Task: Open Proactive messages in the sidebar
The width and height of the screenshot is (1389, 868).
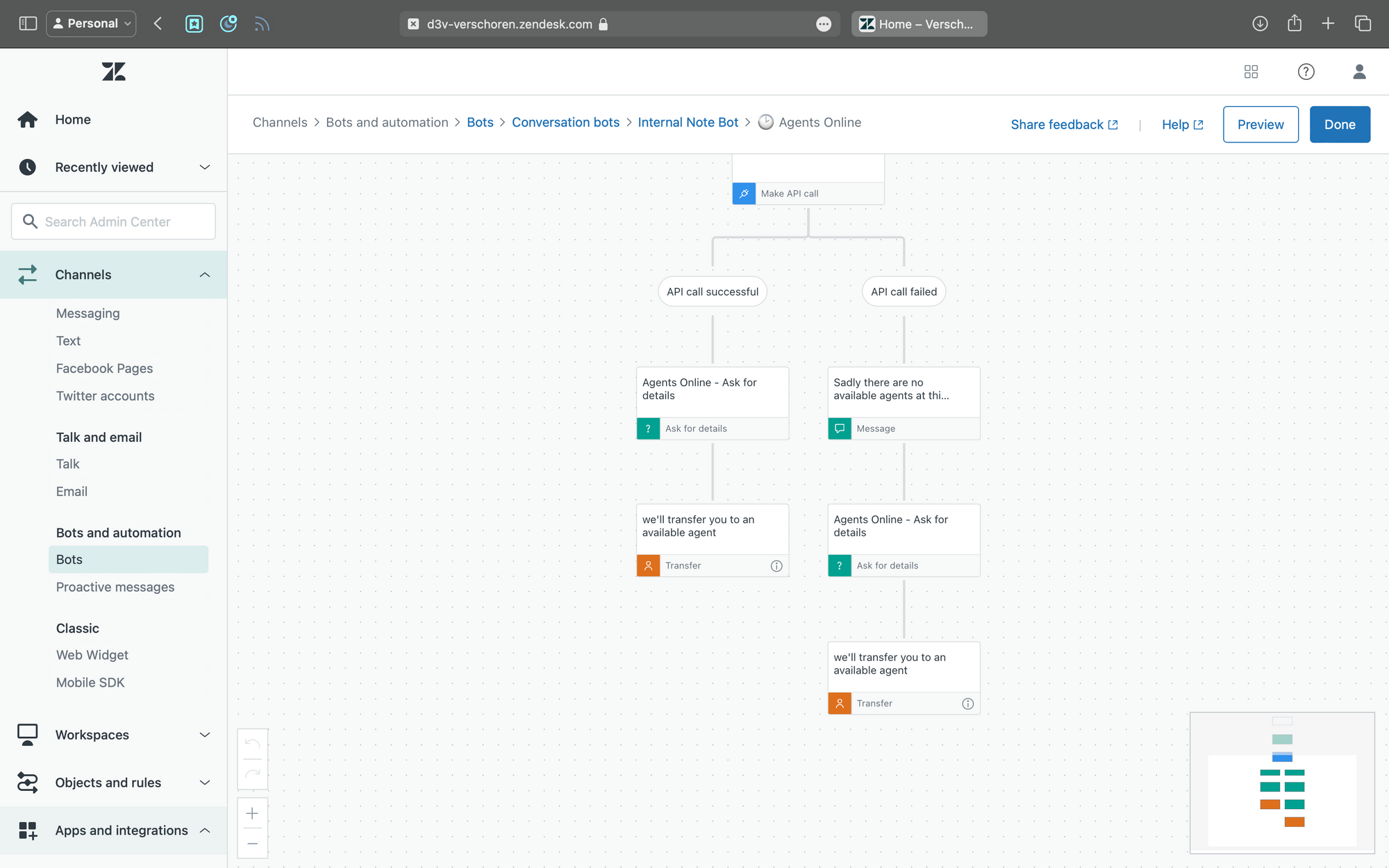Action: (115, 587)
